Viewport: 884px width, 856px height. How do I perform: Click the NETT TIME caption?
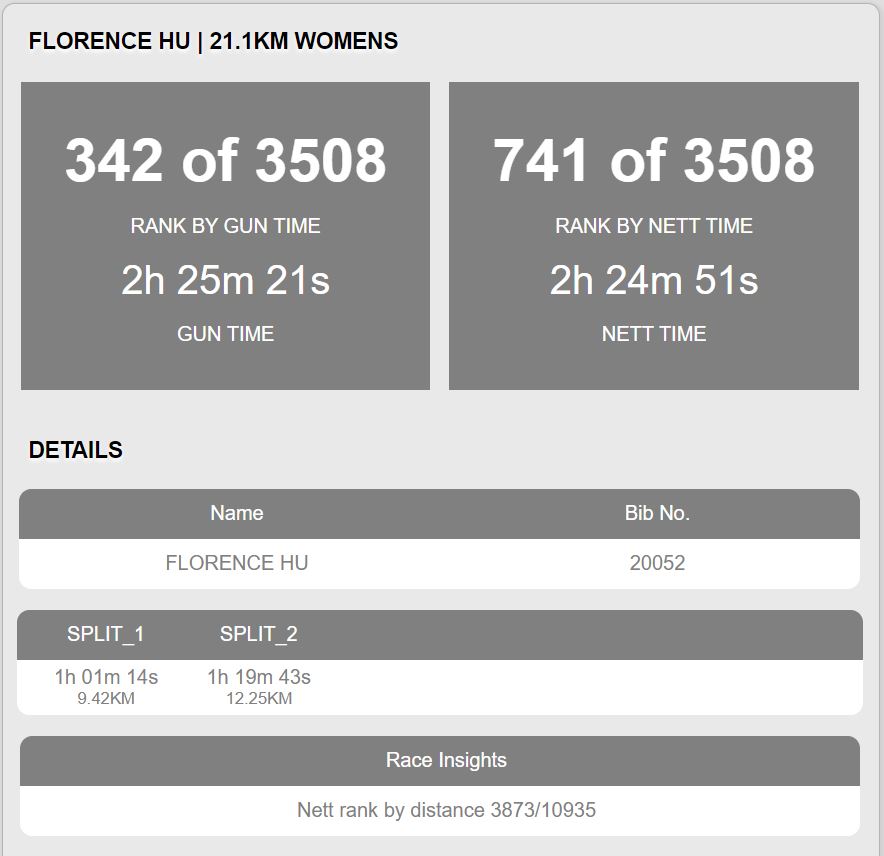654,334
